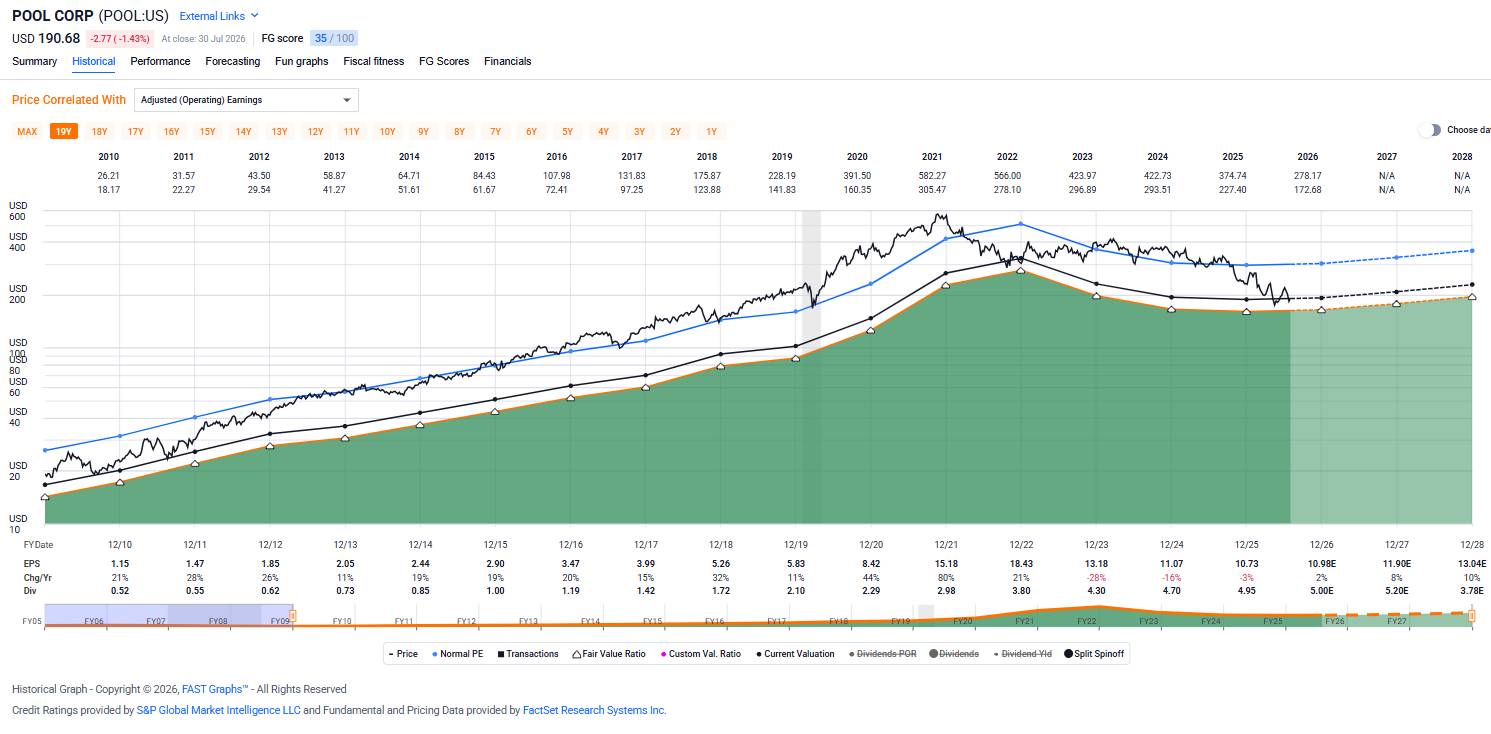Open the FAST Graphs copyright link
The width and height of the screenshot is (1491, 734).
pos(215,689)
